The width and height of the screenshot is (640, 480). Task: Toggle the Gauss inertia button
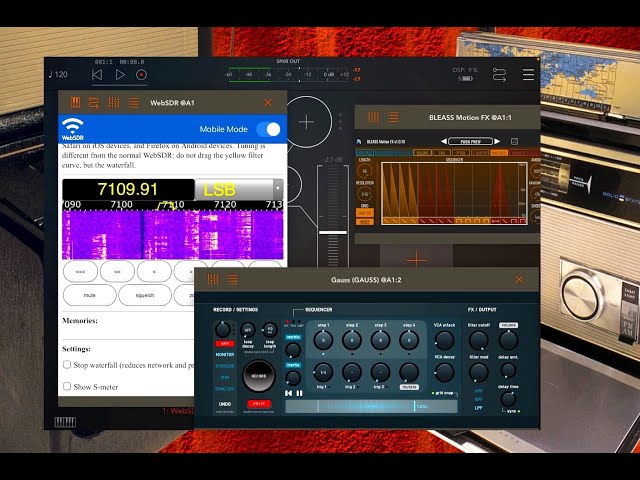(293, 365)
